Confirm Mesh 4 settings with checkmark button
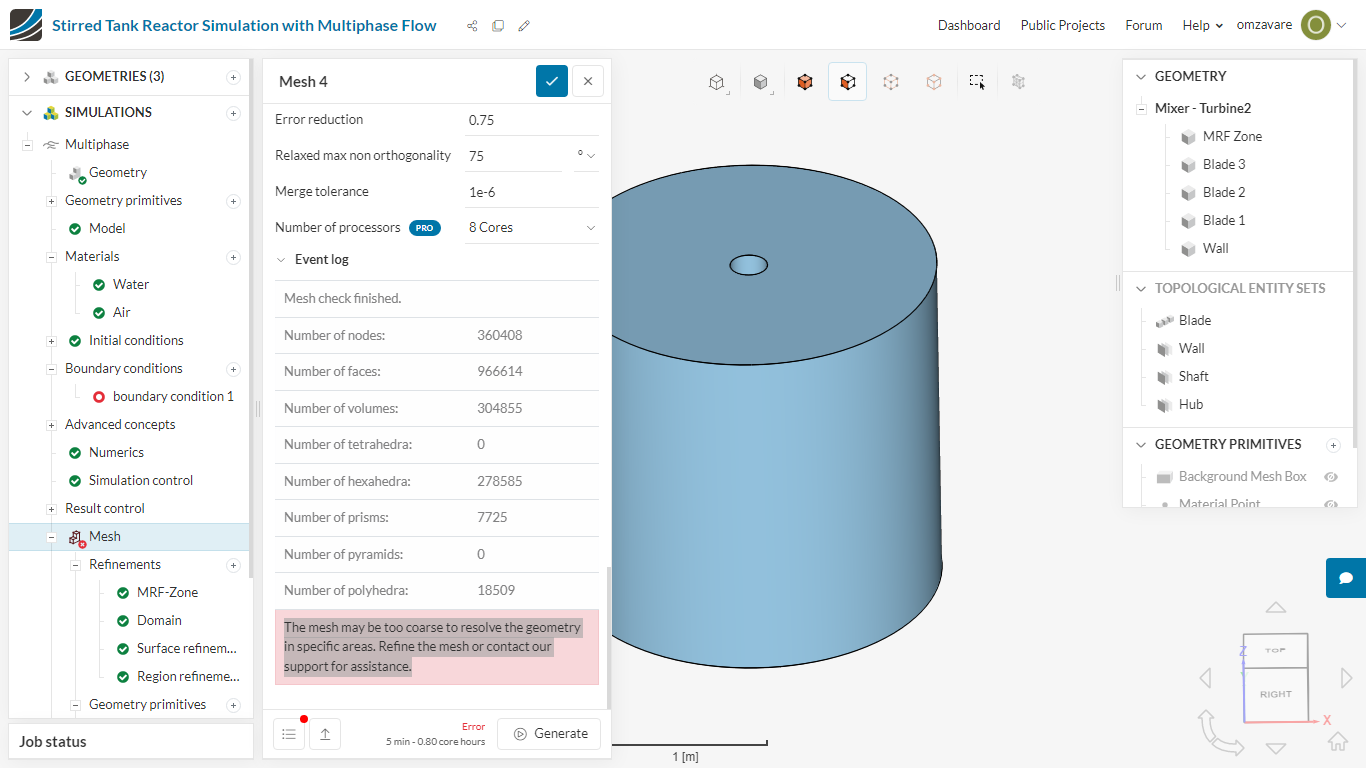 coord(552,81)
